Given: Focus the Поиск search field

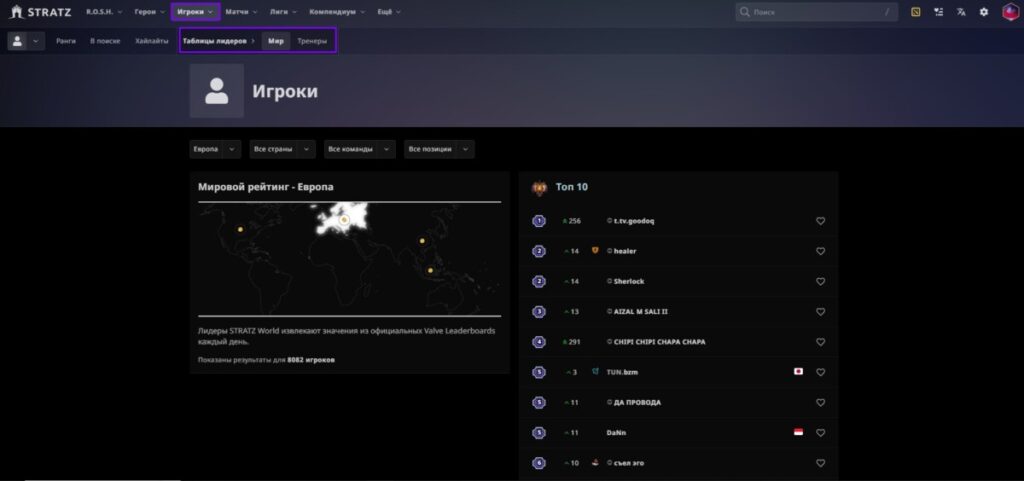Looking at the screenshot, I should [x=816, y=12].
